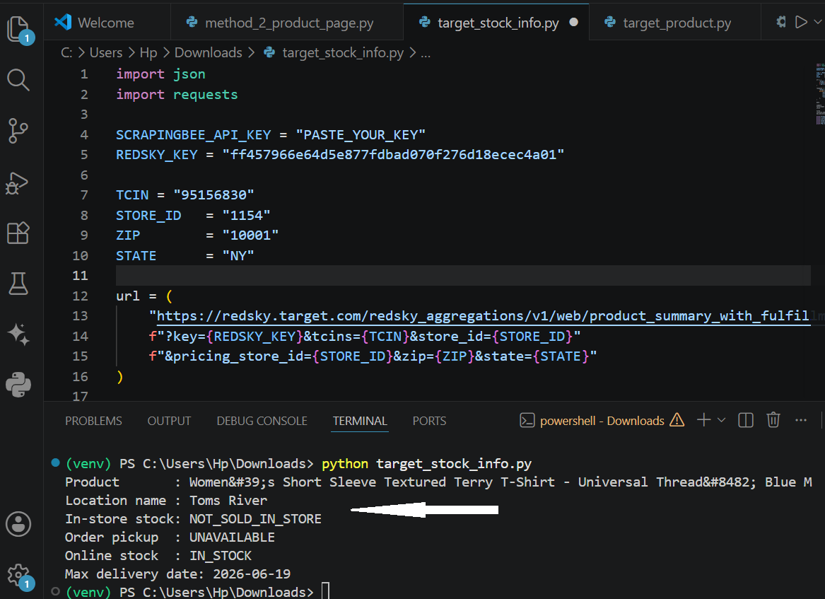This screenshot has height=599, width=825.
Task: Switch to the Welcome tab
Action: pos(95,22)
